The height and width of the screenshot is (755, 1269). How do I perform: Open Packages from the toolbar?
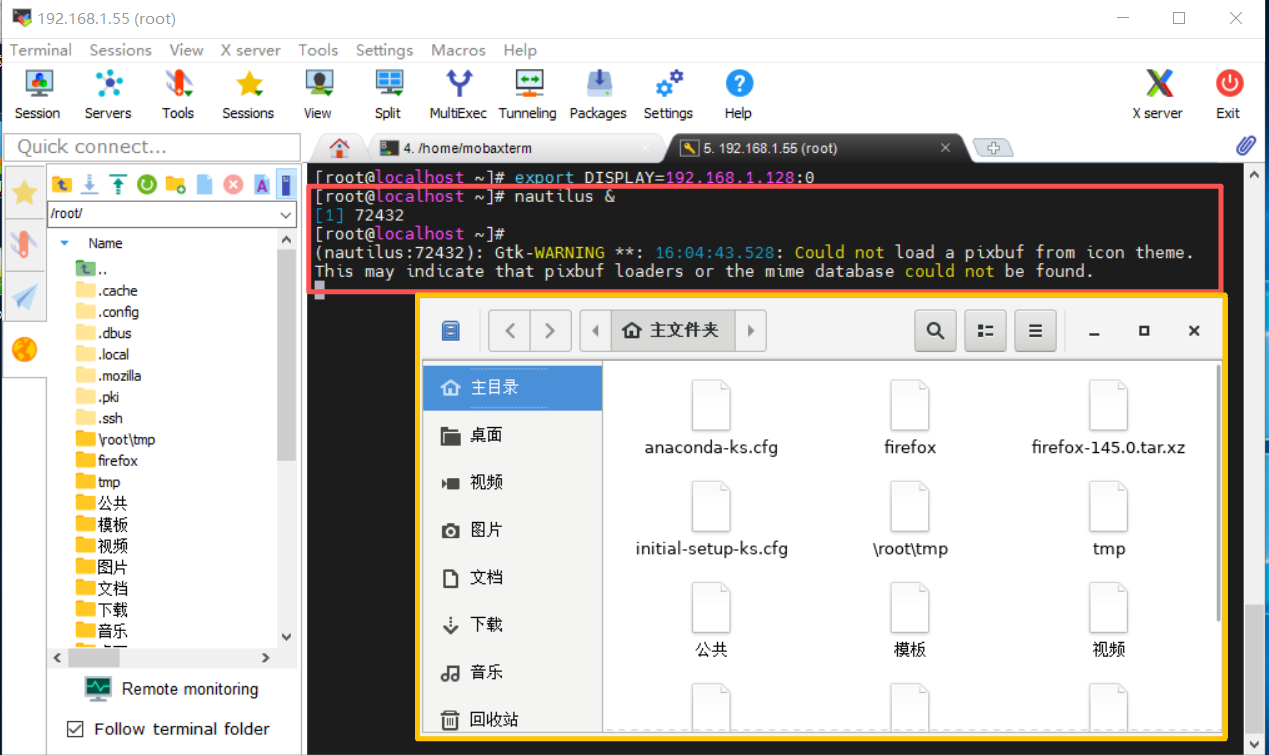(x=598, y=95)
